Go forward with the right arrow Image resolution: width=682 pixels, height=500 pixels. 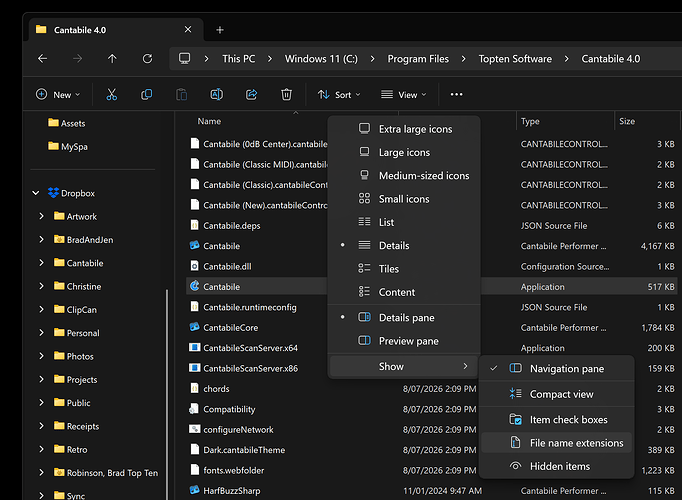coord(77,59)
